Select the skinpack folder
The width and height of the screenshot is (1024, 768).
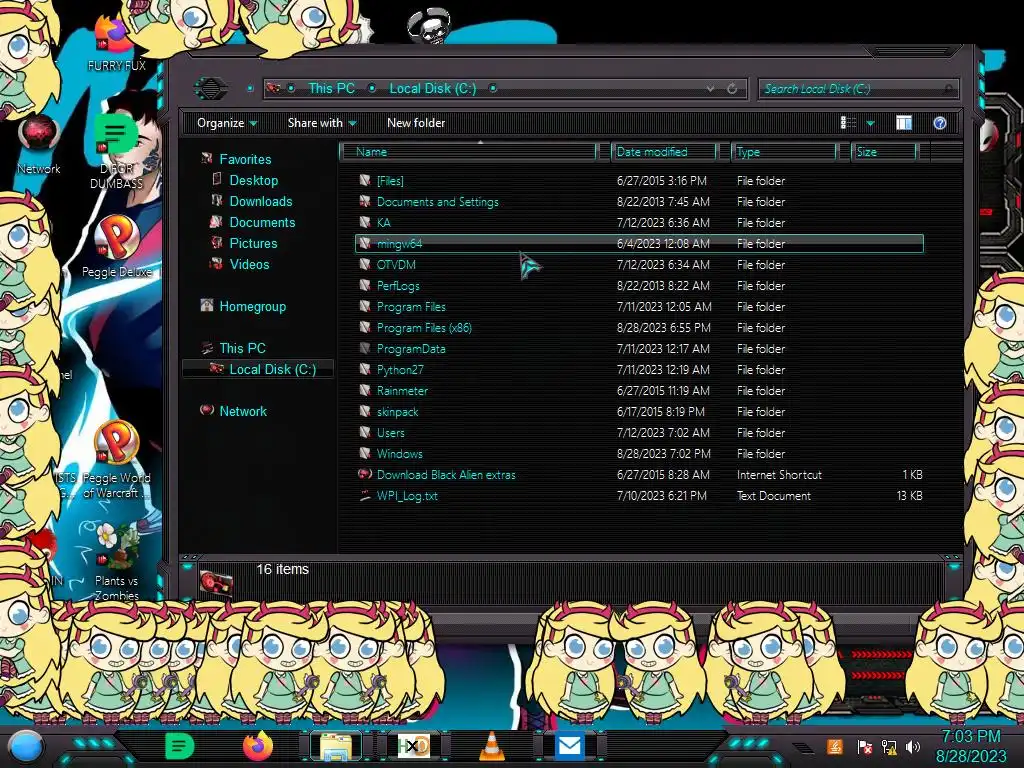397,411
